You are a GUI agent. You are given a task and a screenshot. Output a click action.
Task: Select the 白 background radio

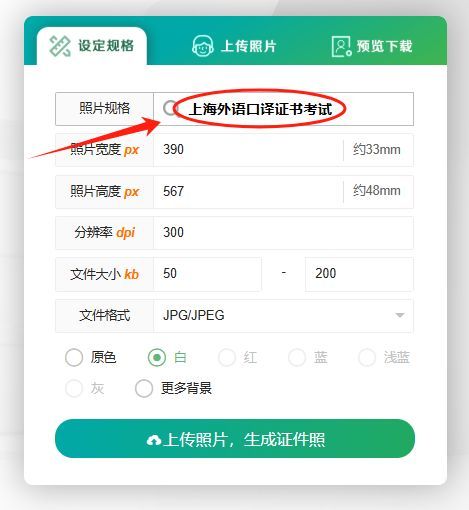(157, 357)
